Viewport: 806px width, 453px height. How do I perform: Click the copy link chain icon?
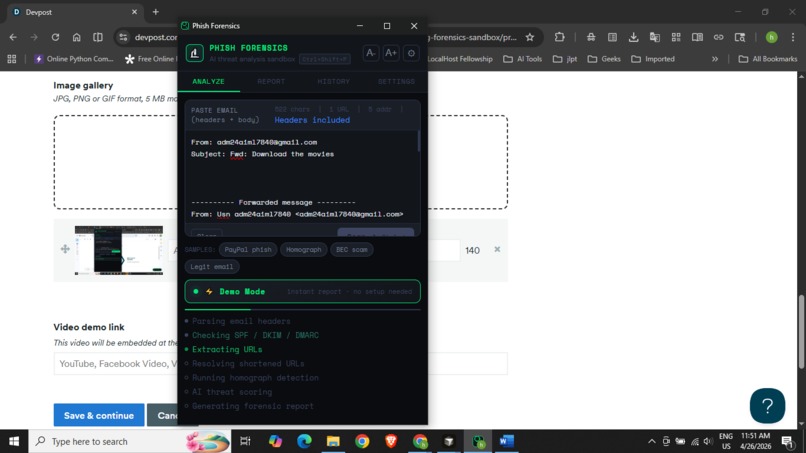(x=719, y=37)
